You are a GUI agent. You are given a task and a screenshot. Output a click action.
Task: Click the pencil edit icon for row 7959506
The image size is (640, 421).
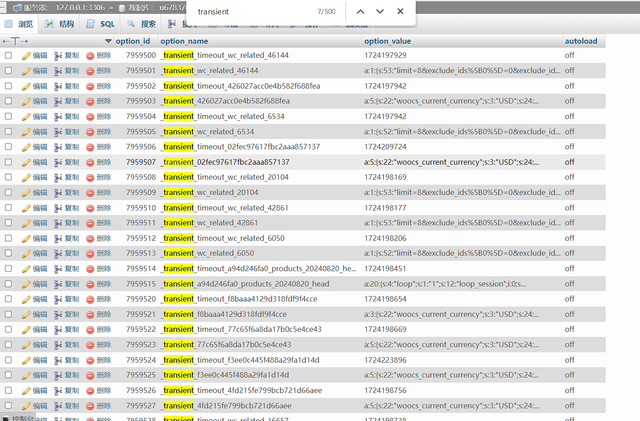tap(27, 147)
